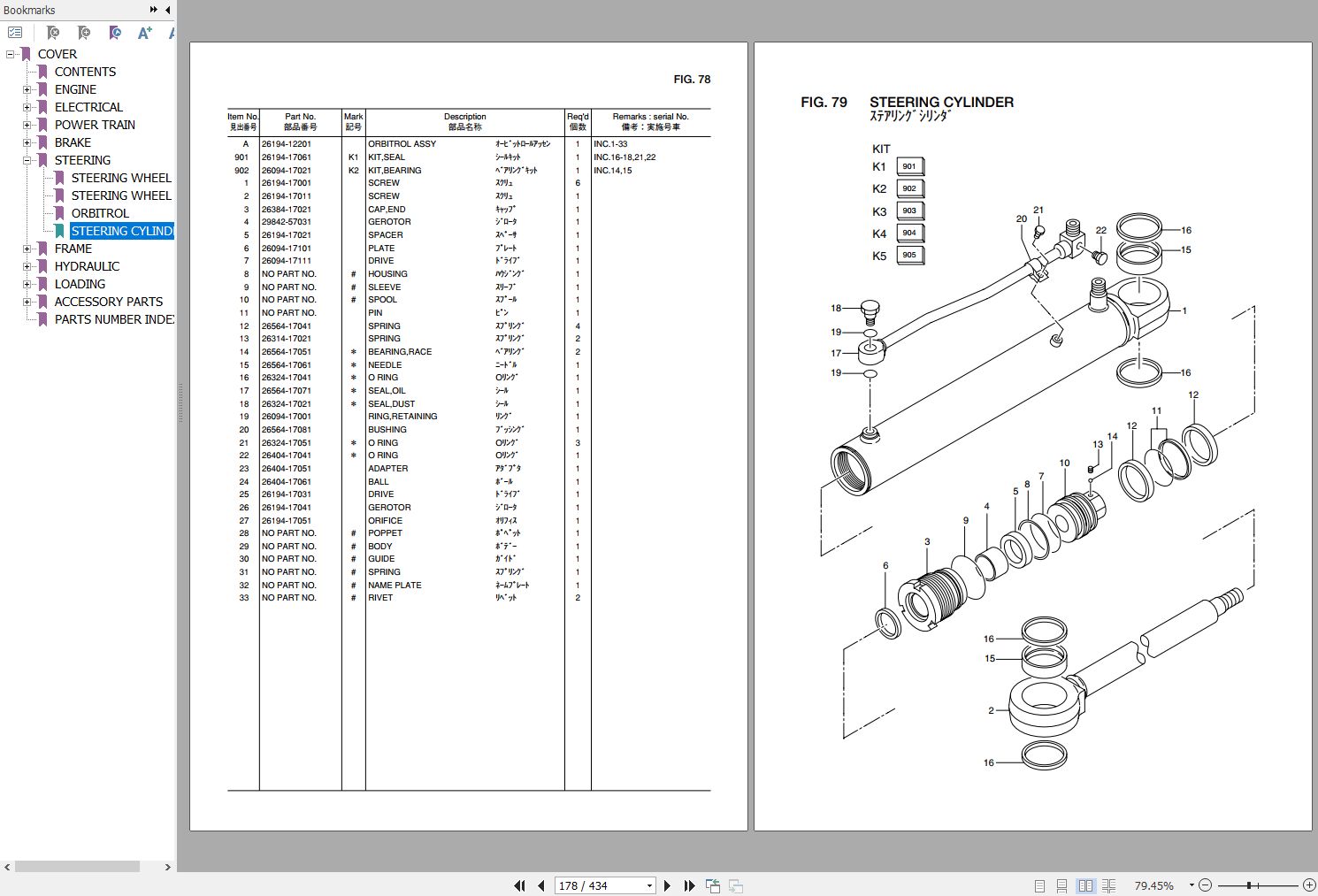This screenshot has height=896, width=1318.
Task: Click the locate current bookmark icon
Action: (116, 32)
